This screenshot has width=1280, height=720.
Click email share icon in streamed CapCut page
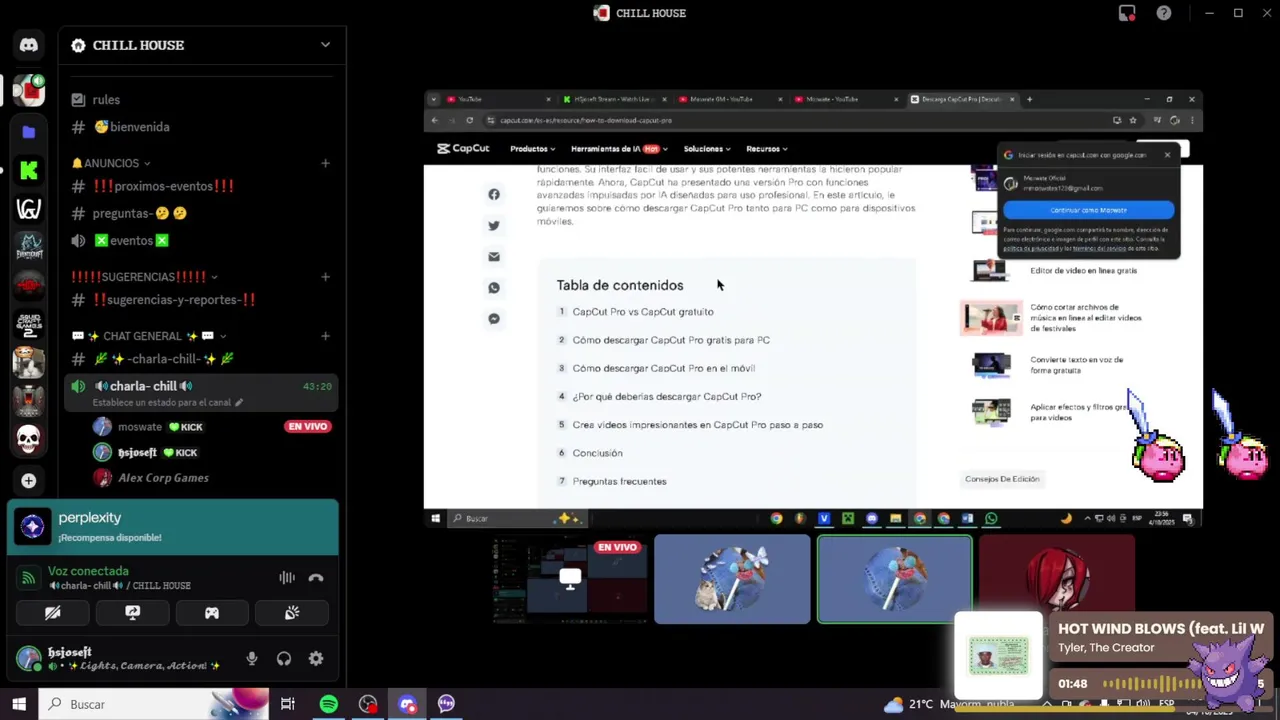[494, 257]
